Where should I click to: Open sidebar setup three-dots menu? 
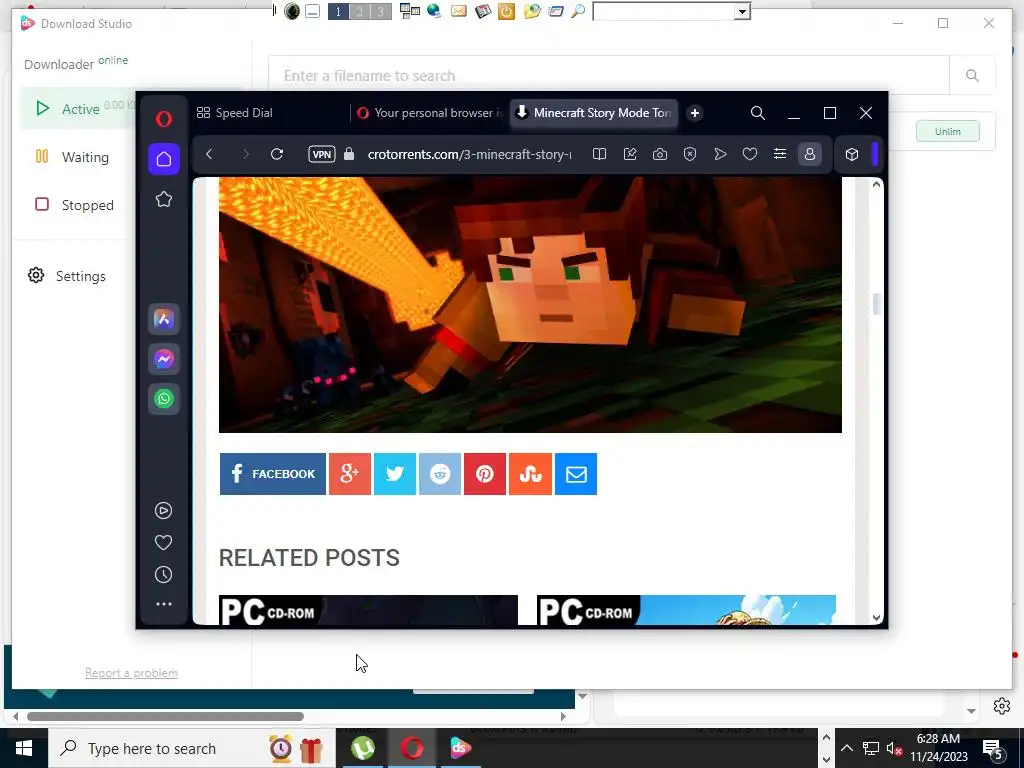coord(164,604)
